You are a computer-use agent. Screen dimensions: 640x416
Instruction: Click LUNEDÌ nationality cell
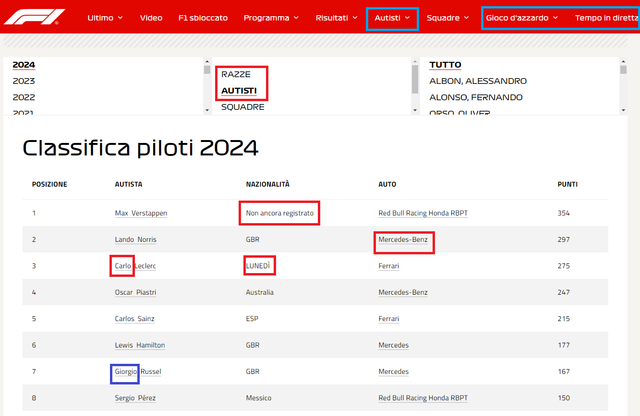point(258,266)
